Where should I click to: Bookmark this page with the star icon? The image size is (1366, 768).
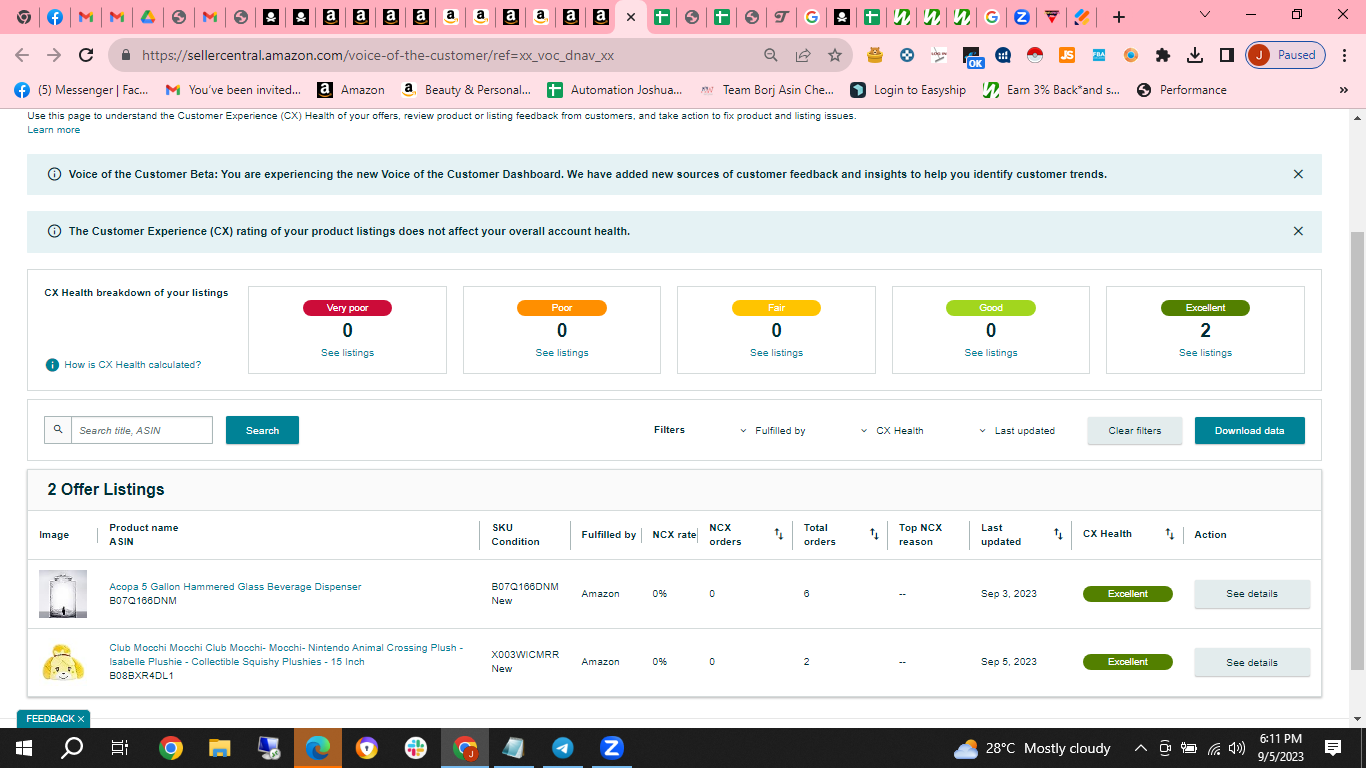click(835, 55)
